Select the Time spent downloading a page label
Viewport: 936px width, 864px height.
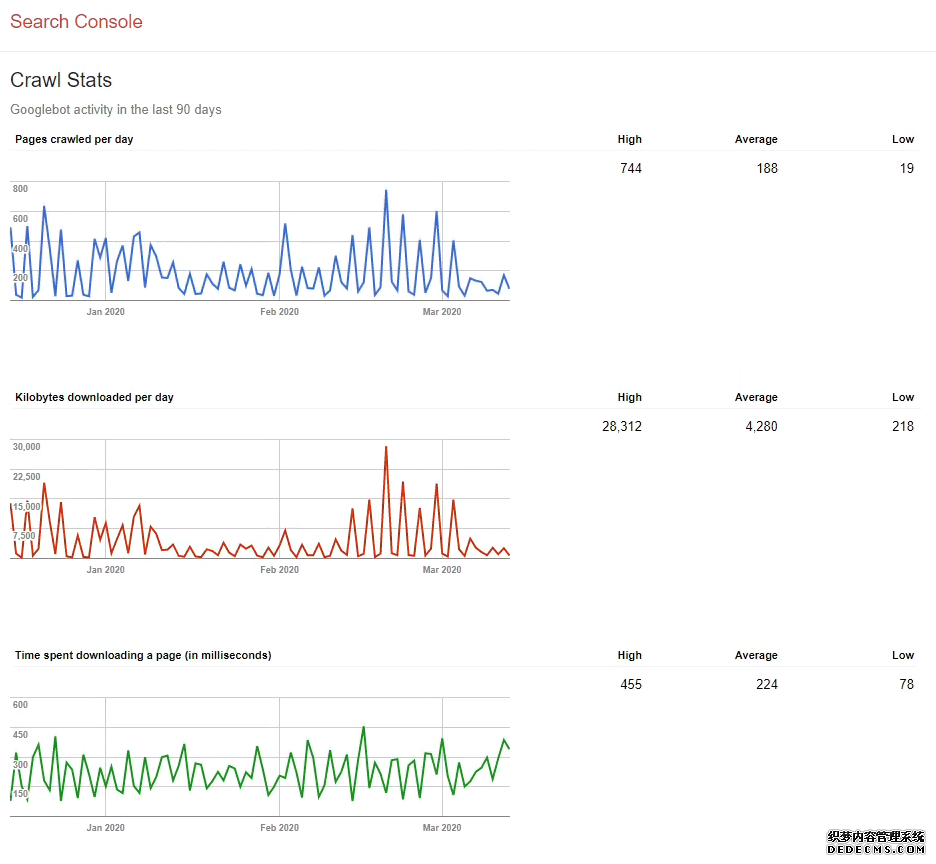pos(143,656)
